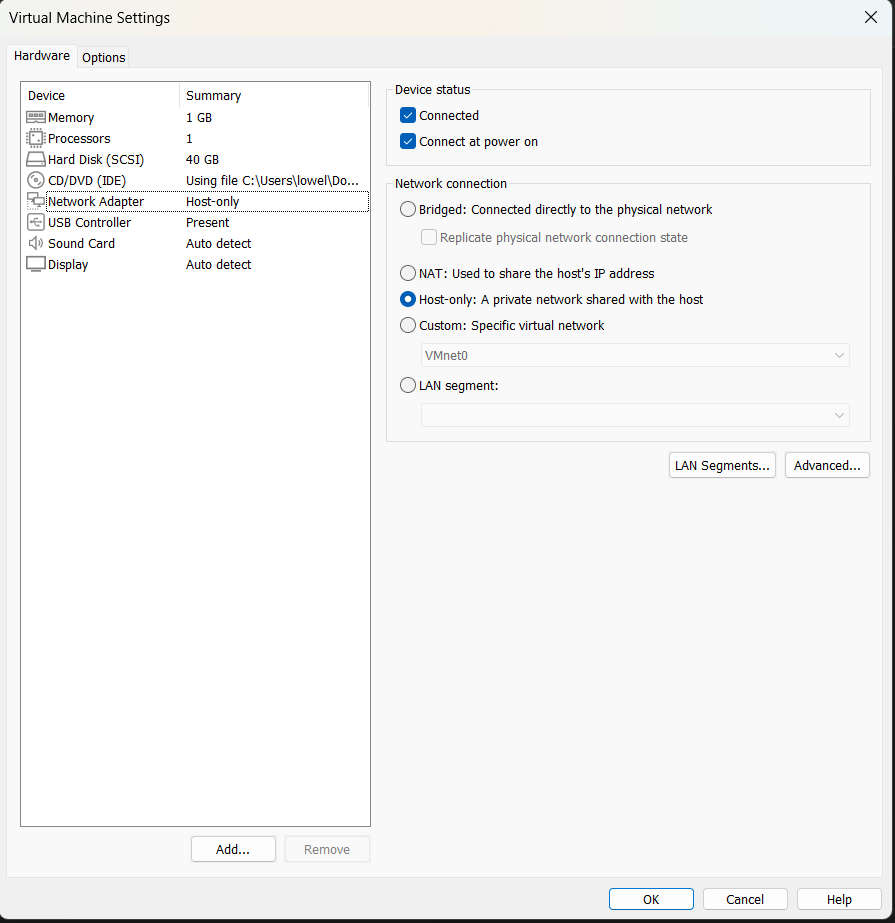The height and width of the screenshot is (923, 895).
Task: Click the USB Controller icon
Action: click(36, 223)
